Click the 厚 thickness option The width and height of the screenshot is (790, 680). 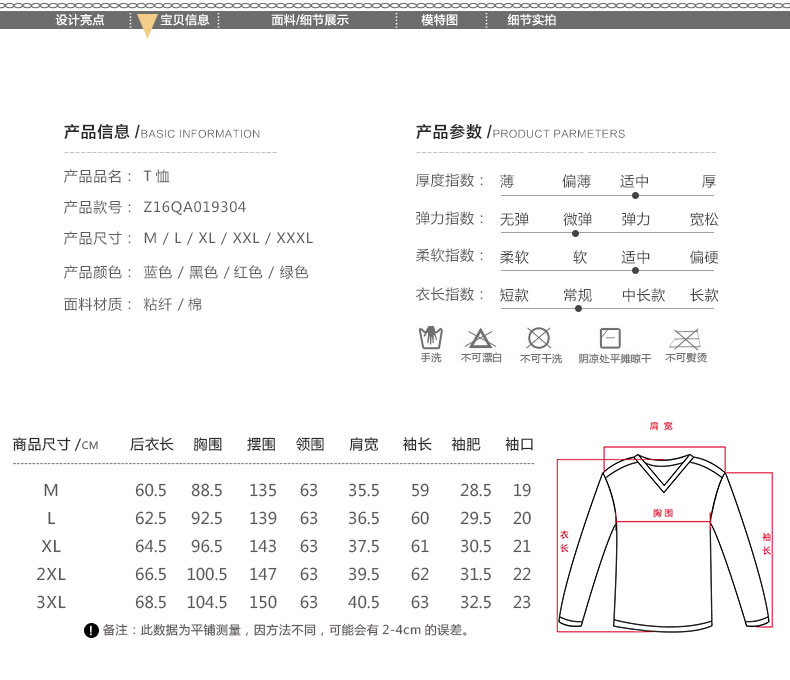709,181
